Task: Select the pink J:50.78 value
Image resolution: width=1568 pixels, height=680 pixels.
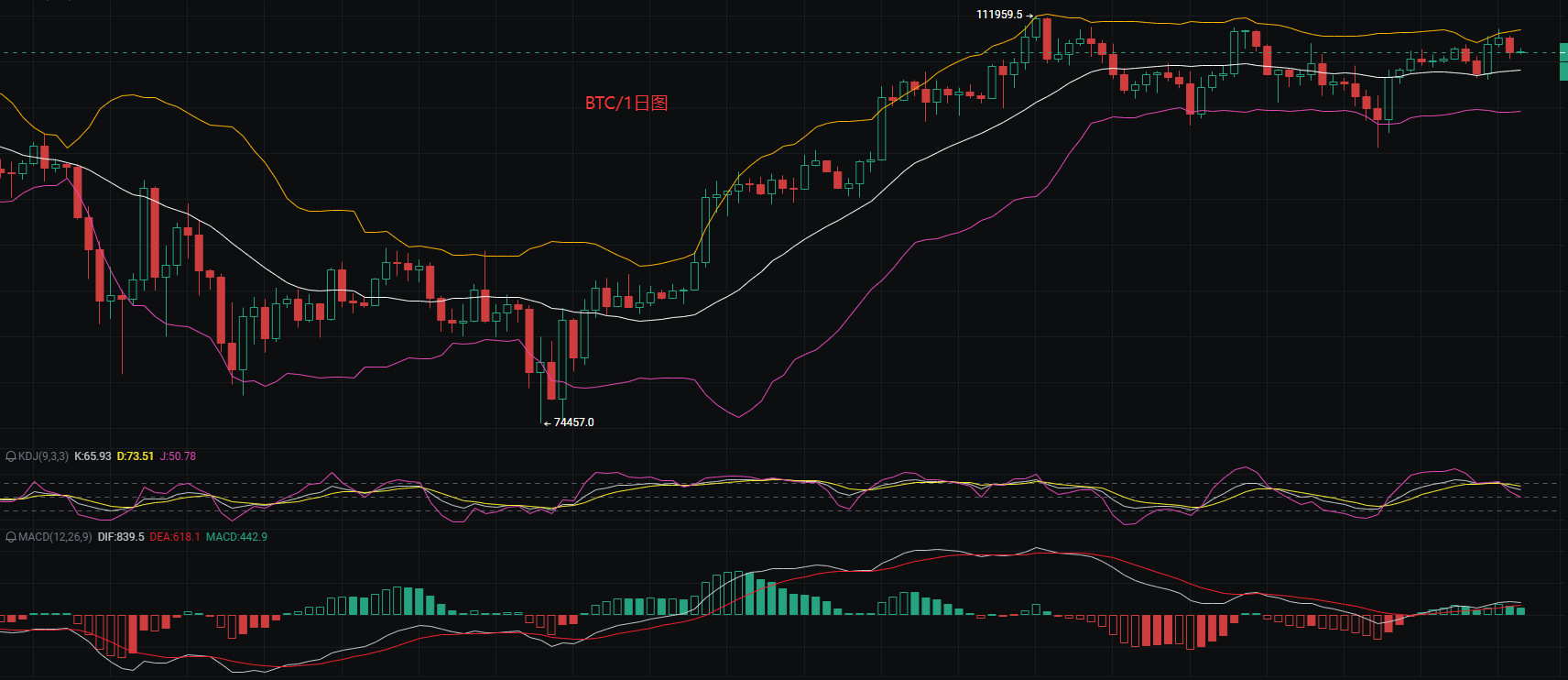Action: [178, 456]
